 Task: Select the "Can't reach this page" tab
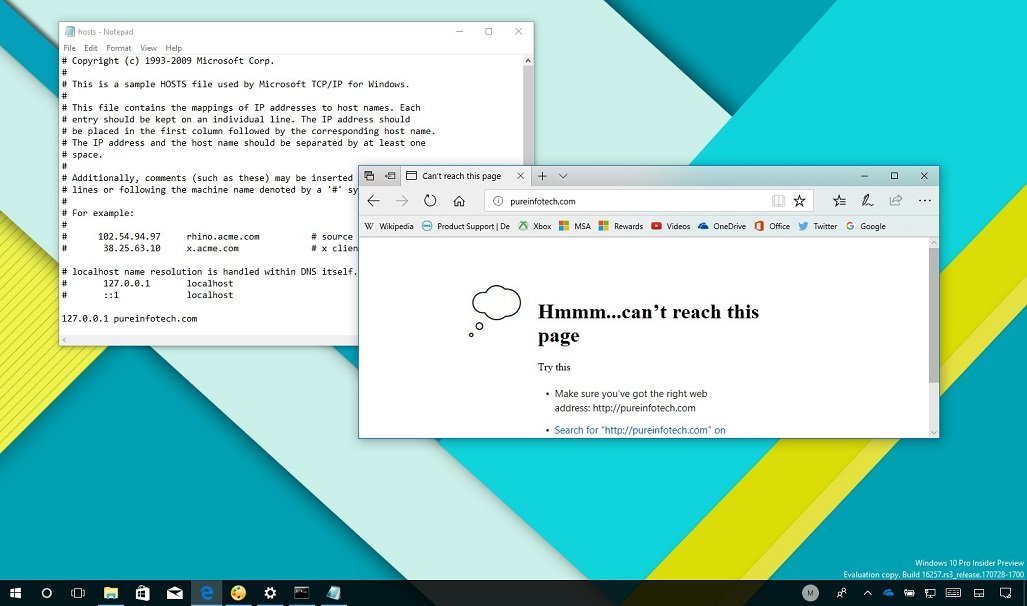(x=460, y=176)
